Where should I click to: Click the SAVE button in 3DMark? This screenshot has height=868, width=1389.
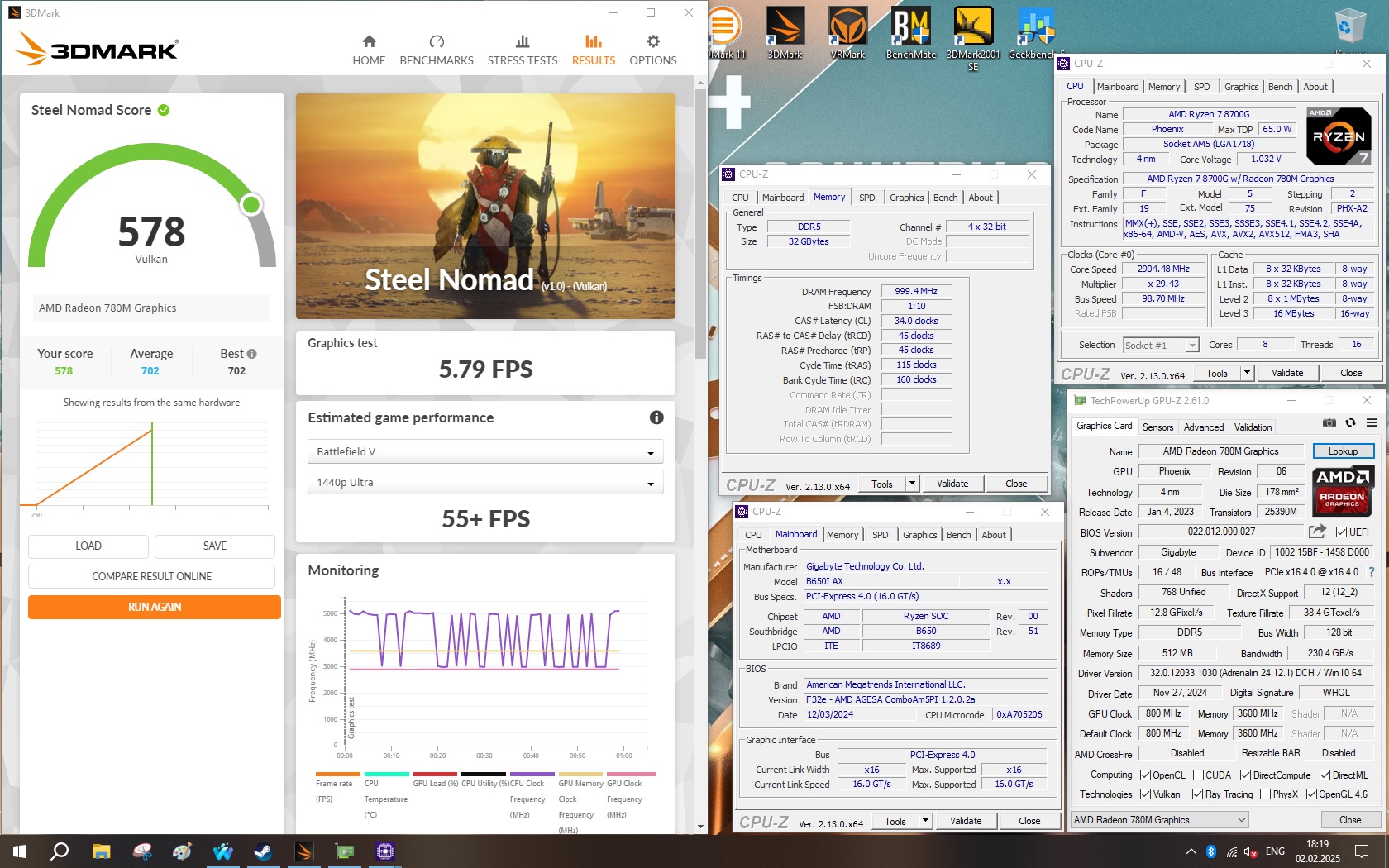215,546
